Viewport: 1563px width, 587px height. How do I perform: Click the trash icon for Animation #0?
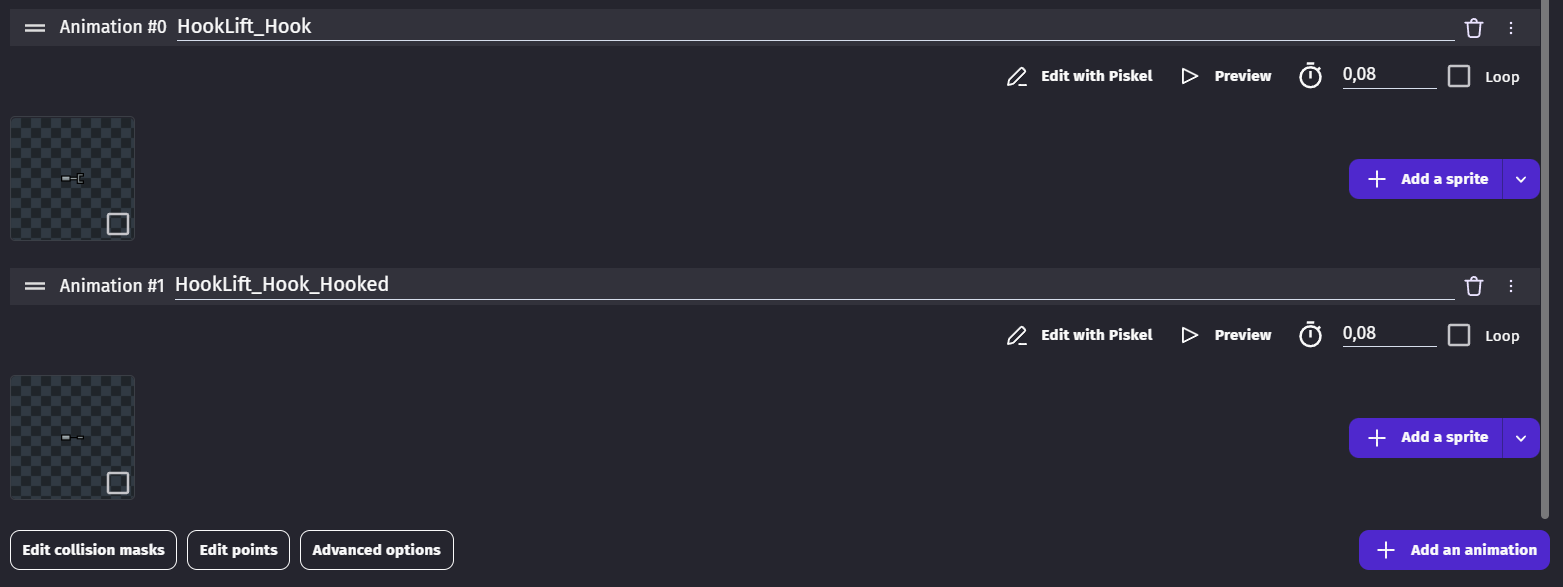1473,28
